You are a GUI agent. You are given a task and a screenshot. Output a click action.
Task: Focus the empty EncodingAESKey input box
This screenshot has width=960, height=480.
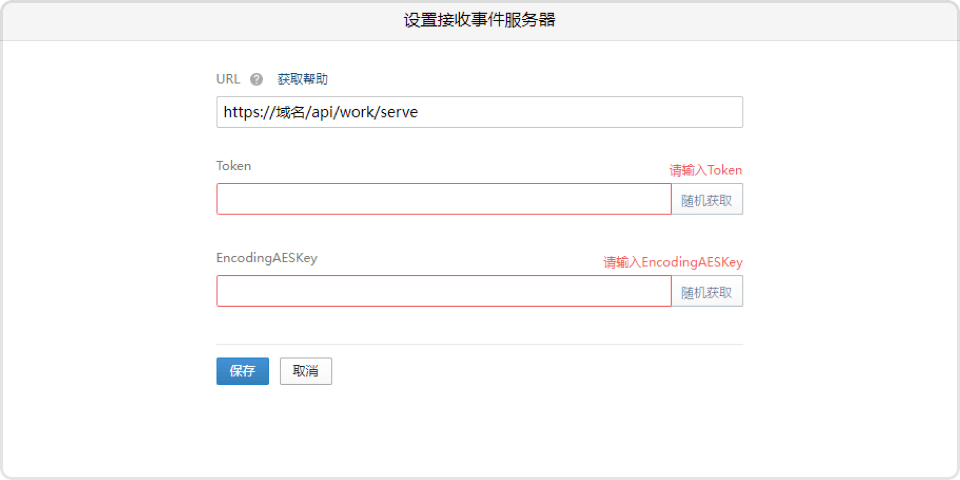tap(443, 291)
